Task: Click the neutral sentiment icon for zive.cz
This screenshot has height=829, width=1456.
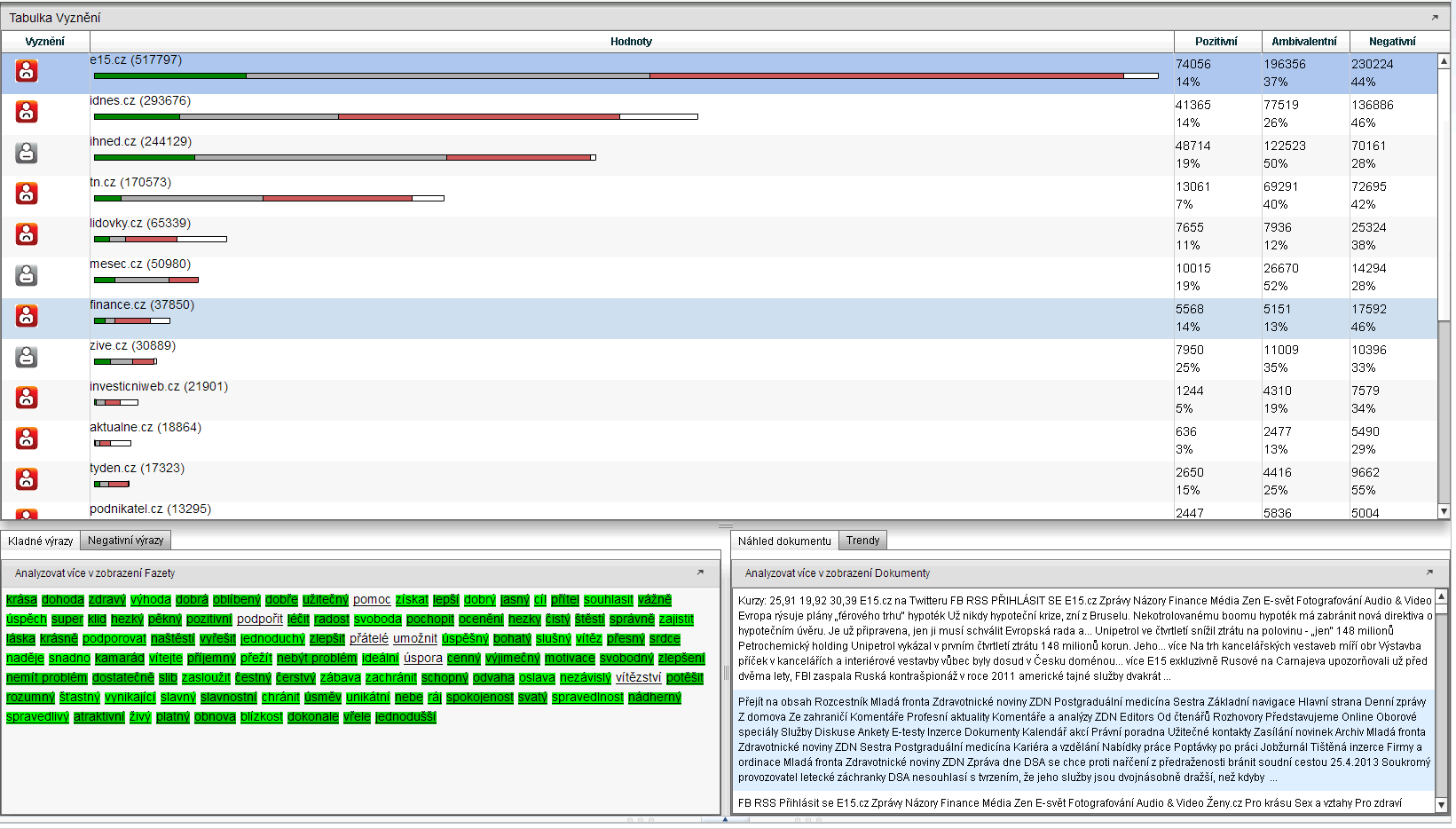Action: [x=27, y=357]
